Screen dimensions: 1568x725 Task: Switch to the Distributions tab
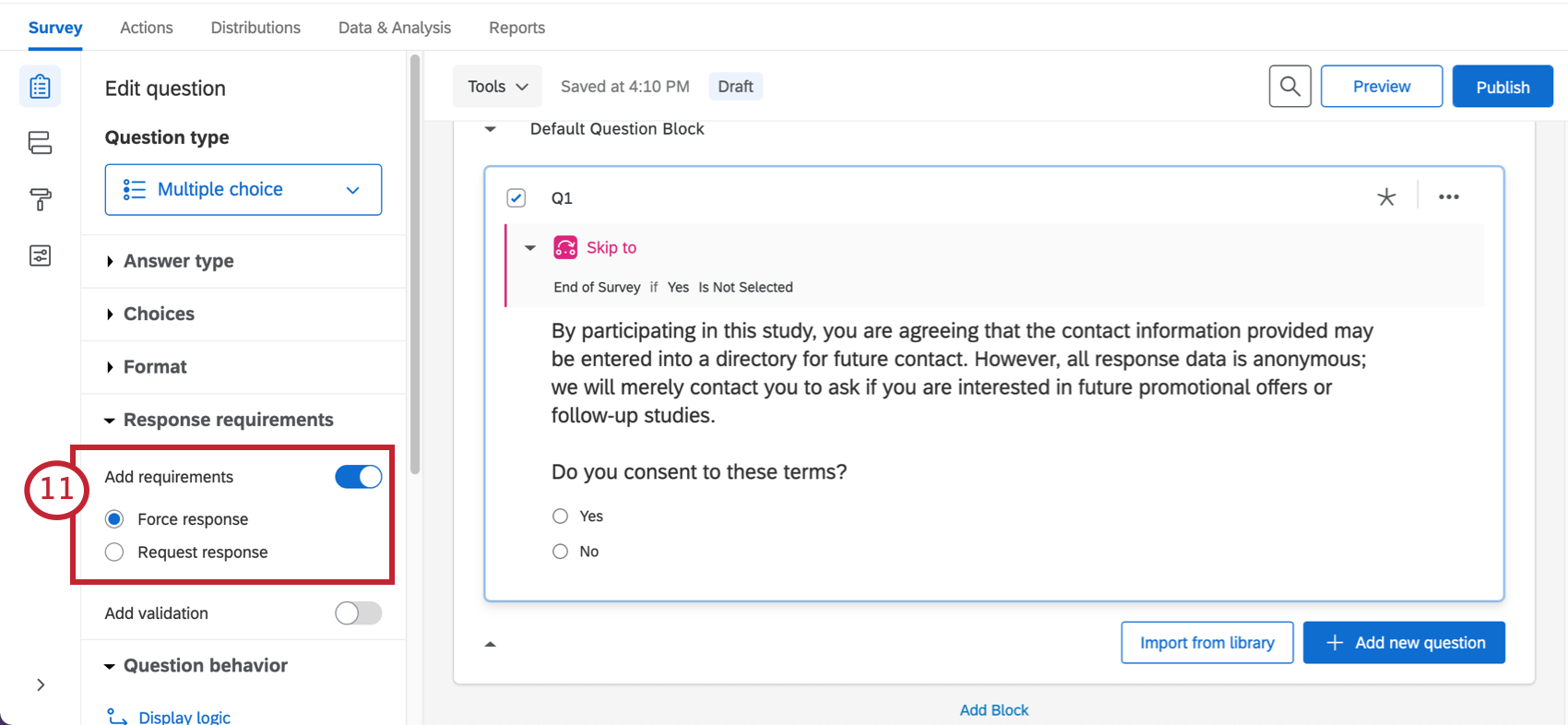255,28
